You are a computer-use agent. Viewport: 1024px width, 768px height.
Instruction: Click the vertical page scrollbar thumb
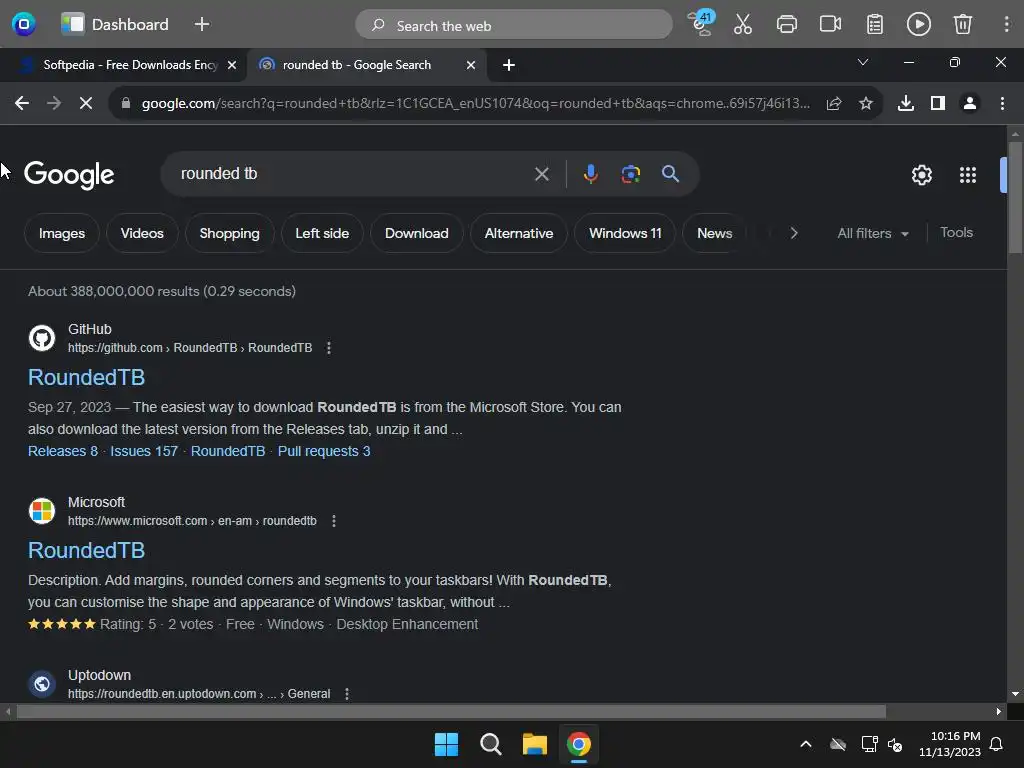pos(1015,197)
